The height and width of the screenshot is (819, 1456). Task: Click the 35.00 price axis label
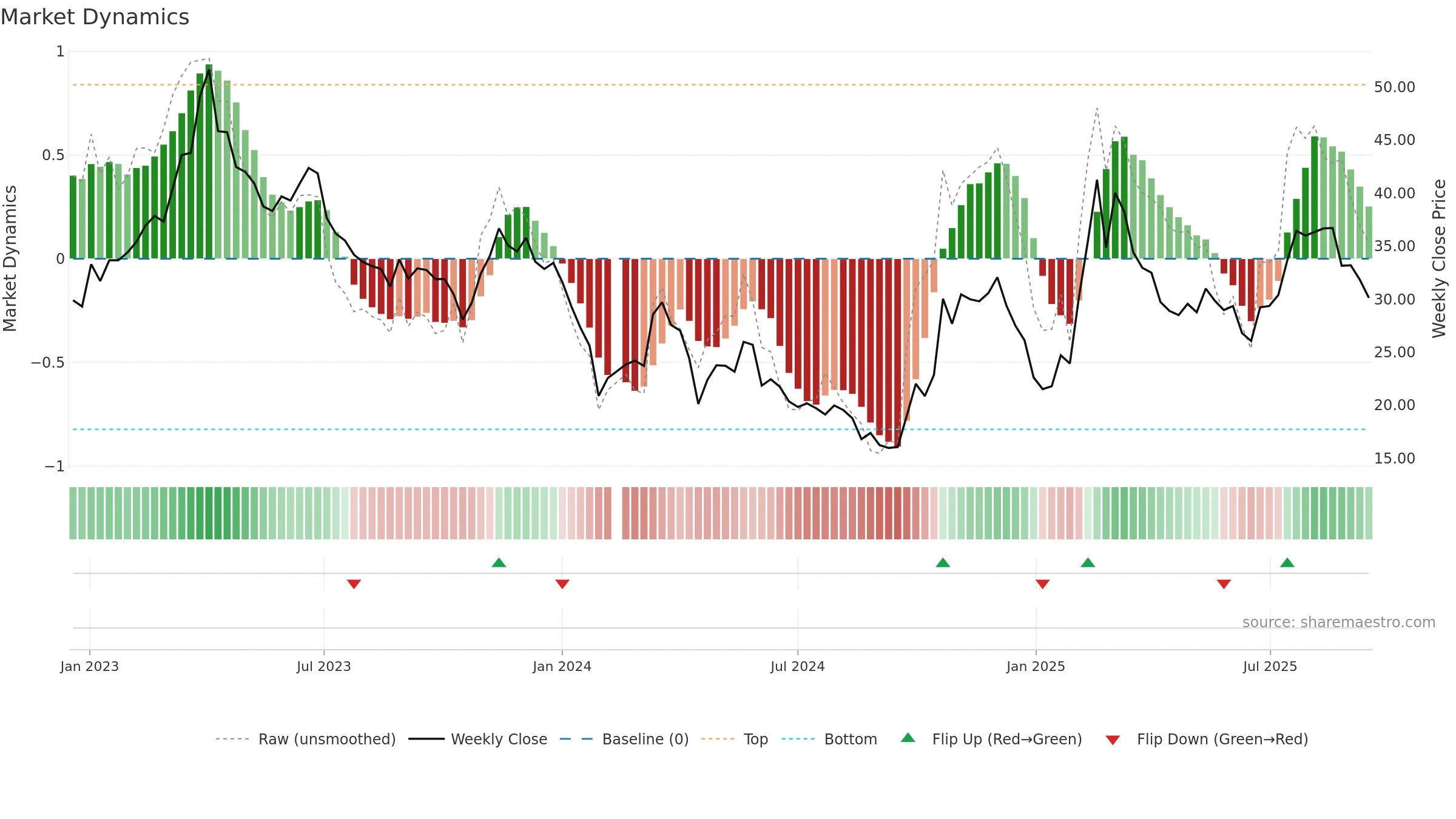click(x=1395, y=246)
